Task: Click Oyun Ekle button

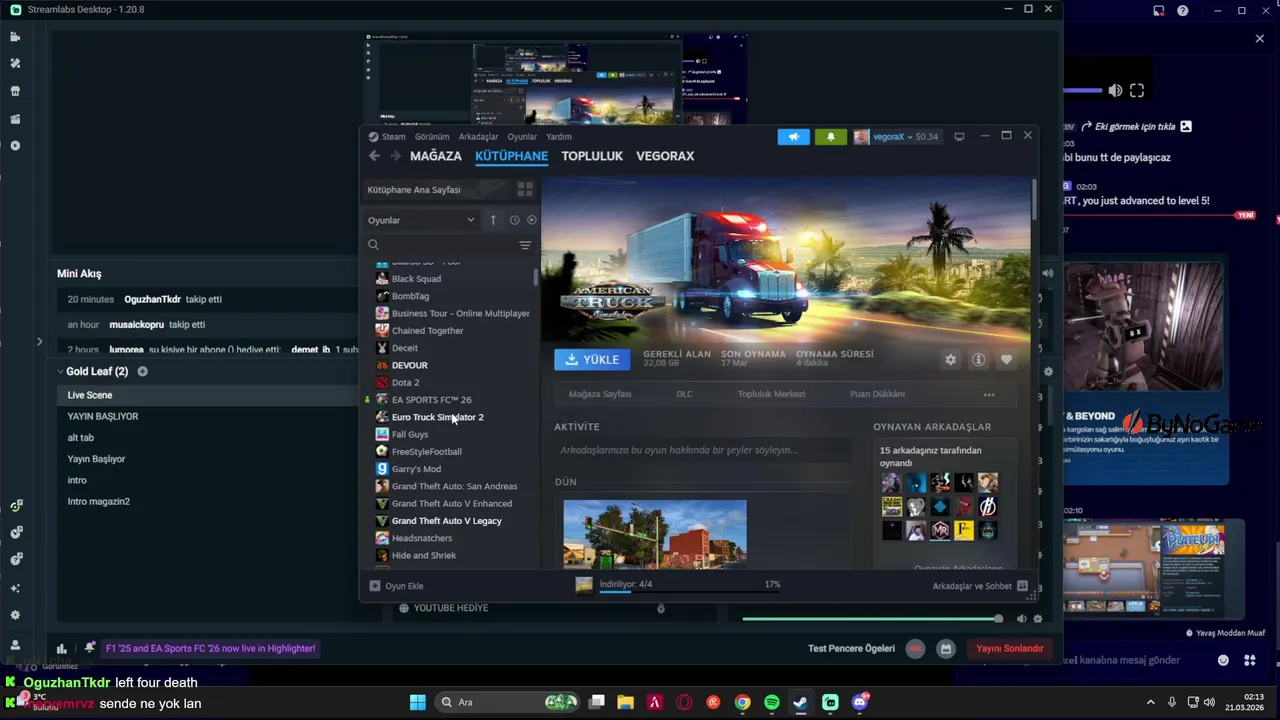Action: (397, 586)
